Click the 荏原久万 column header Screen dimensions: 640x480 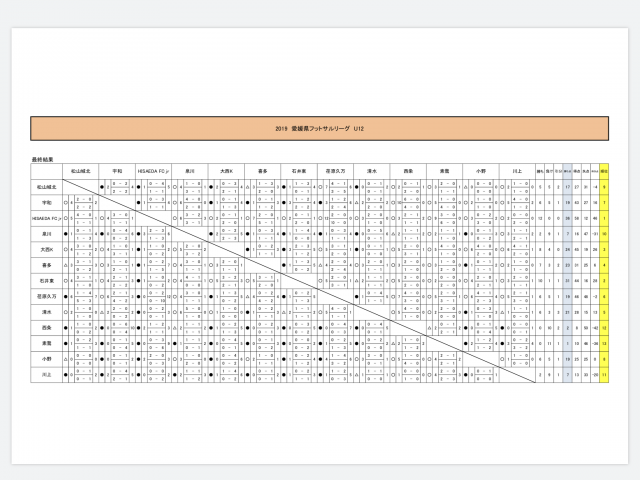click(336, 171)
